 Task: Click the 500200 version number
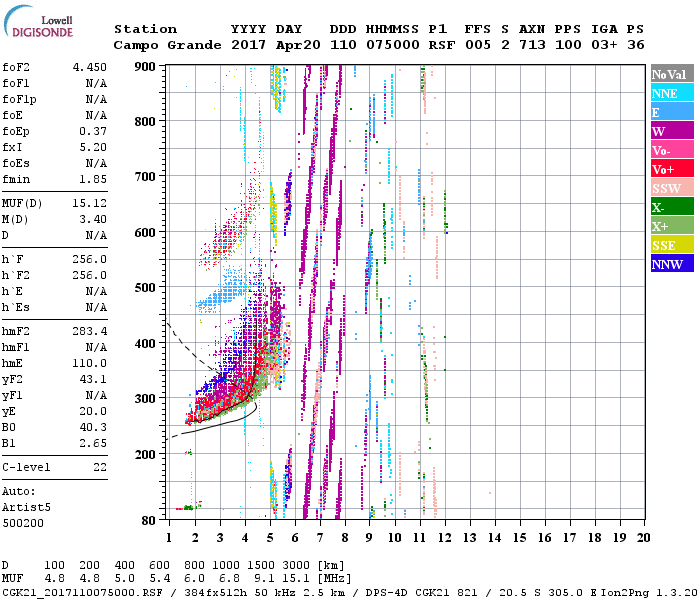point(23,523)
